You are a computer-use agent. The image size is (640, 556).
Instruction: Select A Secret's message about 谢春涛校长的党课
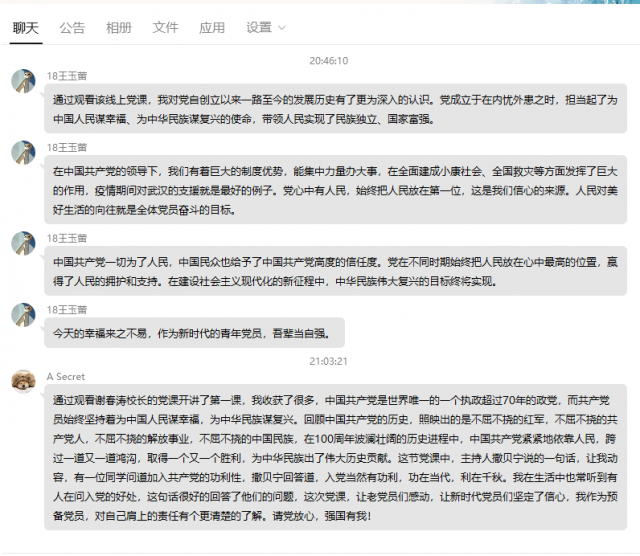click(x=336, y=457)
